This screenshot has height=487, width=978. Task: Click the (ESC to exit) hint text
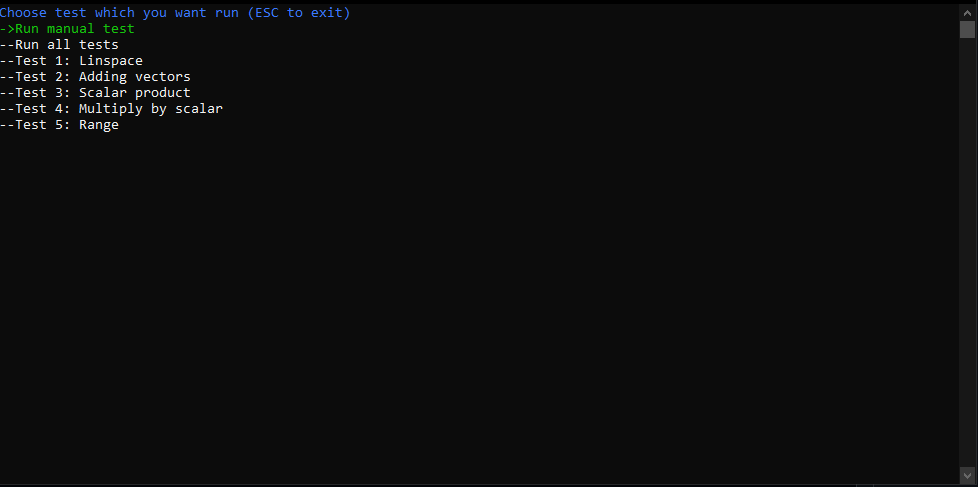point(299,13)
